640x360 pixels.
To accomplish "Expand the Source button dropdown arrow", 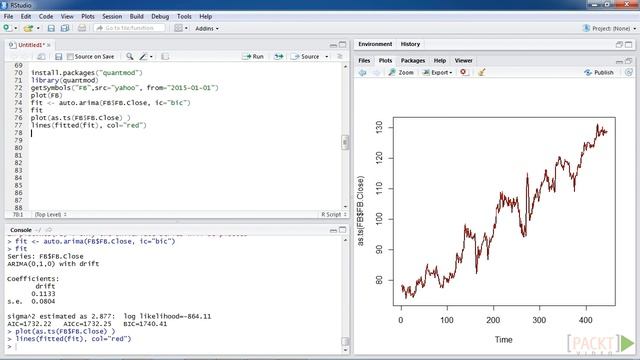I will tap(327, 56).
